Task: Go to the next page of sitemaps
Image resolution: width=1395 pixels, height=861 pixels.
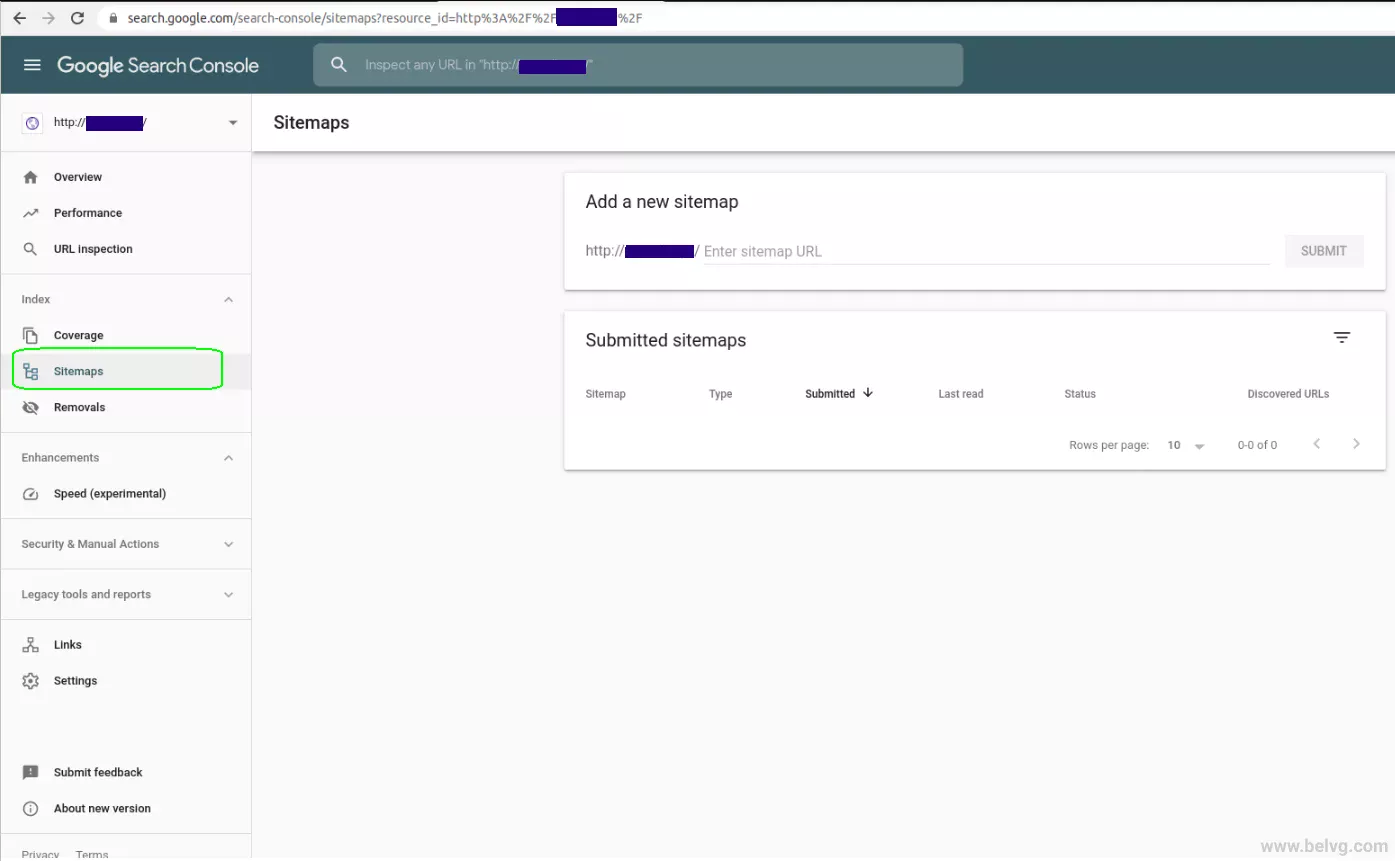Action: (1356, 444)
